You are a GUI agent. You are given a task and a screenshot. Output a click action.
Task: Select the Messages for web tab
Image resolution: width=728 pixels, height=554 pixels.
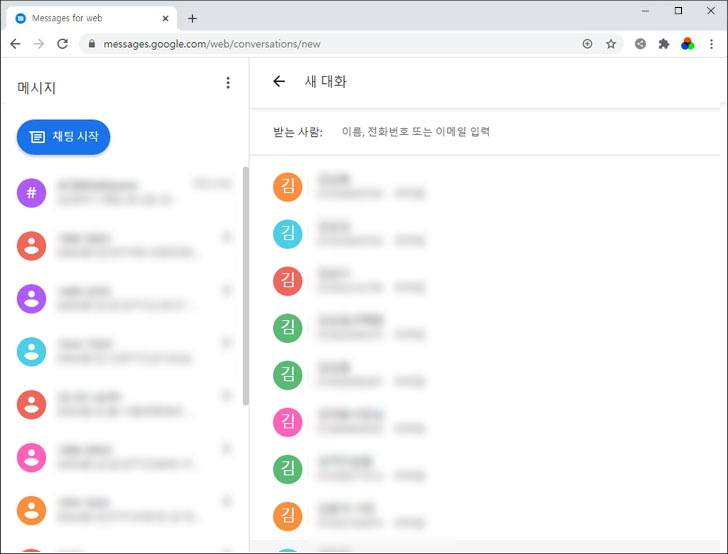point(91,19)
